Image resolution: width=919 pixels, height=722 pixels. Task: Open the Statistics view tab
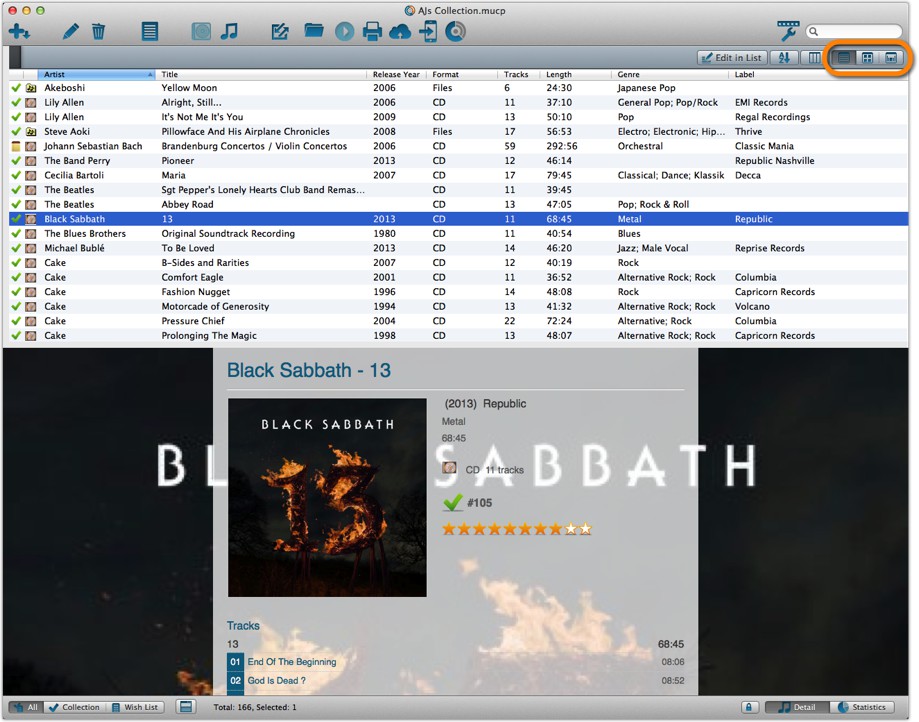click(x=862, y=707)
